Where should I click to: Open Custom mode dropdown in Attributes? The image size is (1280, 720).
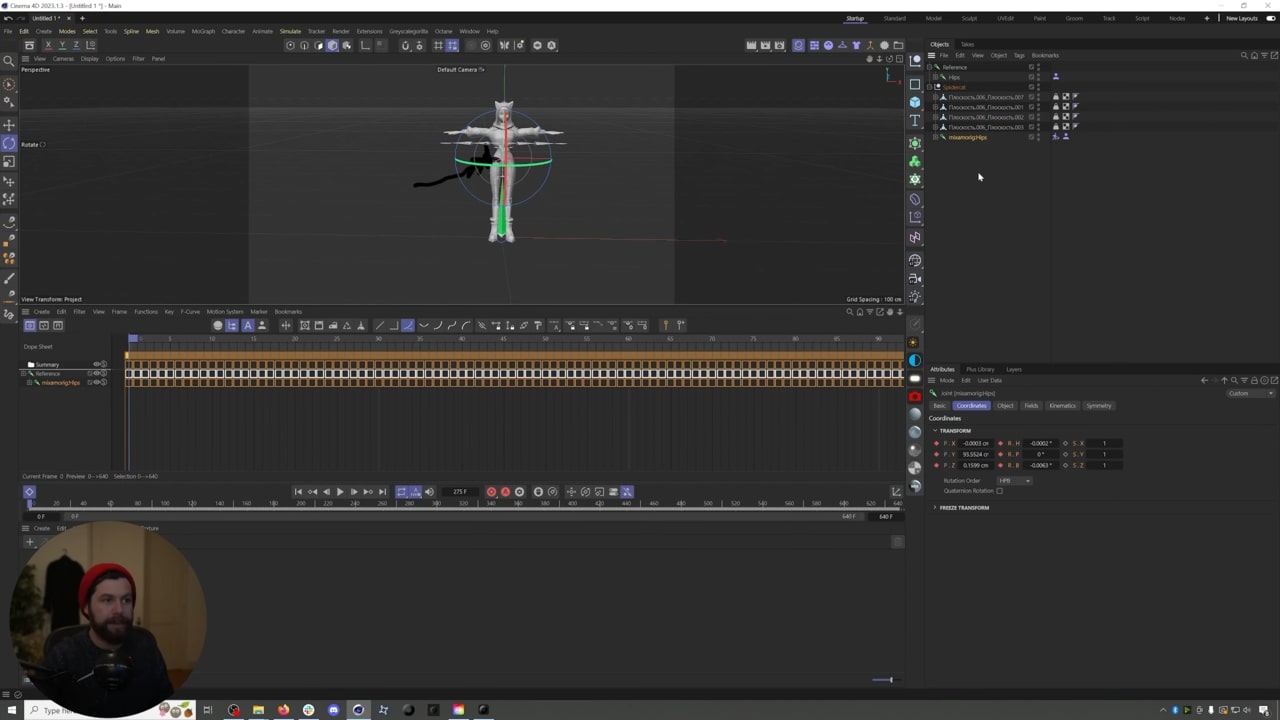point(1250,393)
